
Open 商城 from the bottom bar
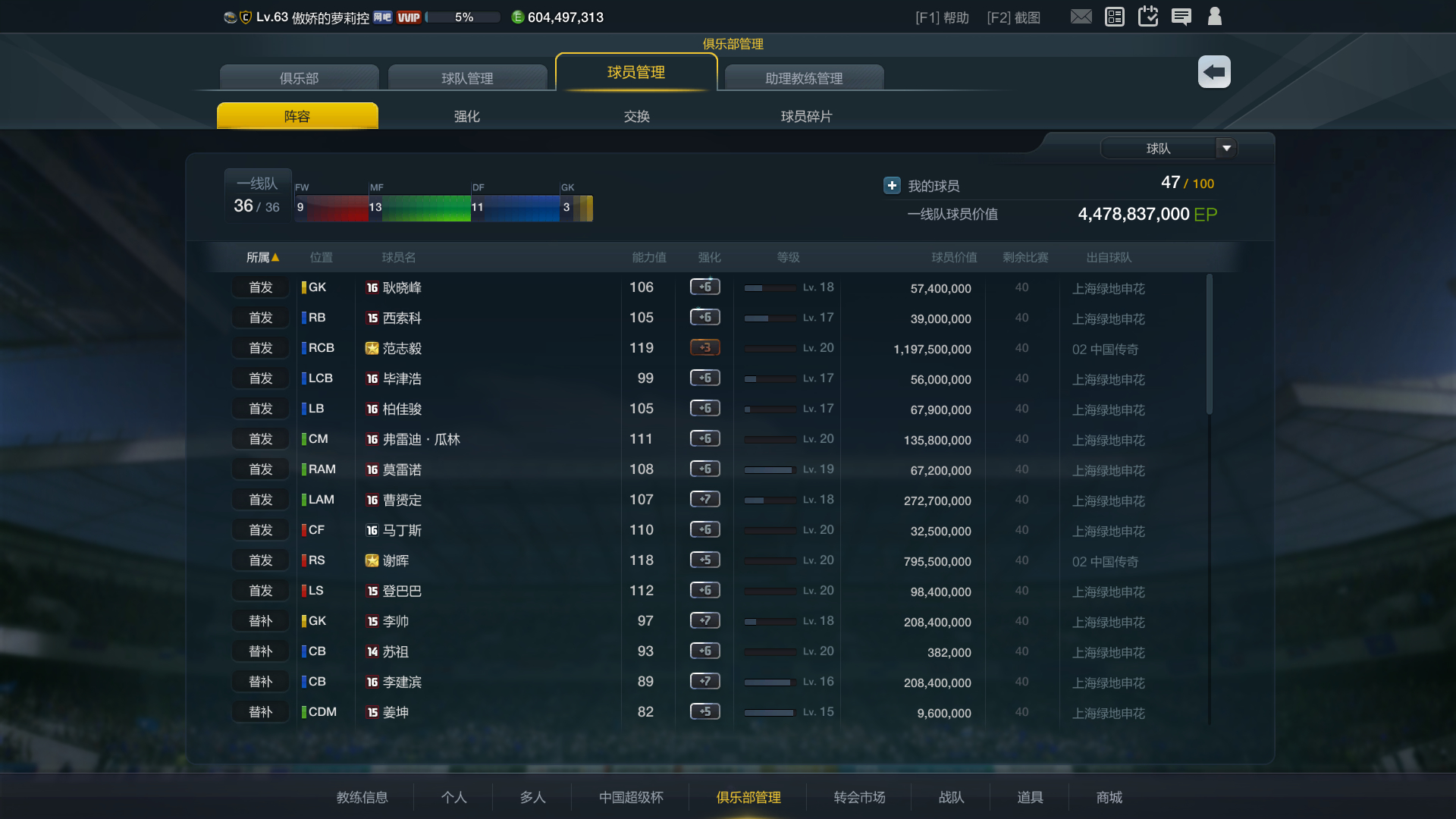pyautogui.click(x=1109, y=797)
